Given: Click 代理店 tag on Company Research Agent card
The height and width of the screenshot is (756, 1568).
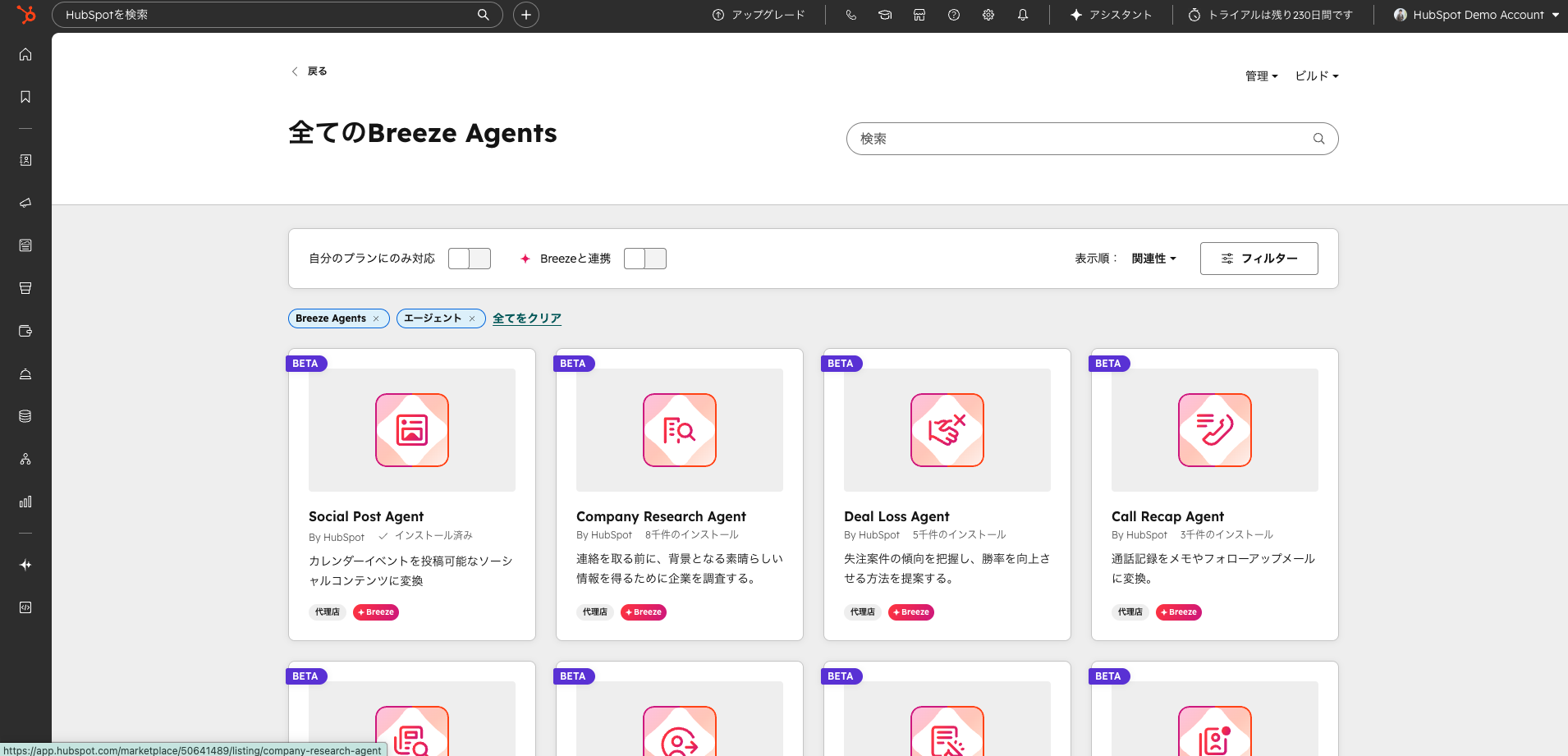Looking at the screenshot, I should point(595,612).
